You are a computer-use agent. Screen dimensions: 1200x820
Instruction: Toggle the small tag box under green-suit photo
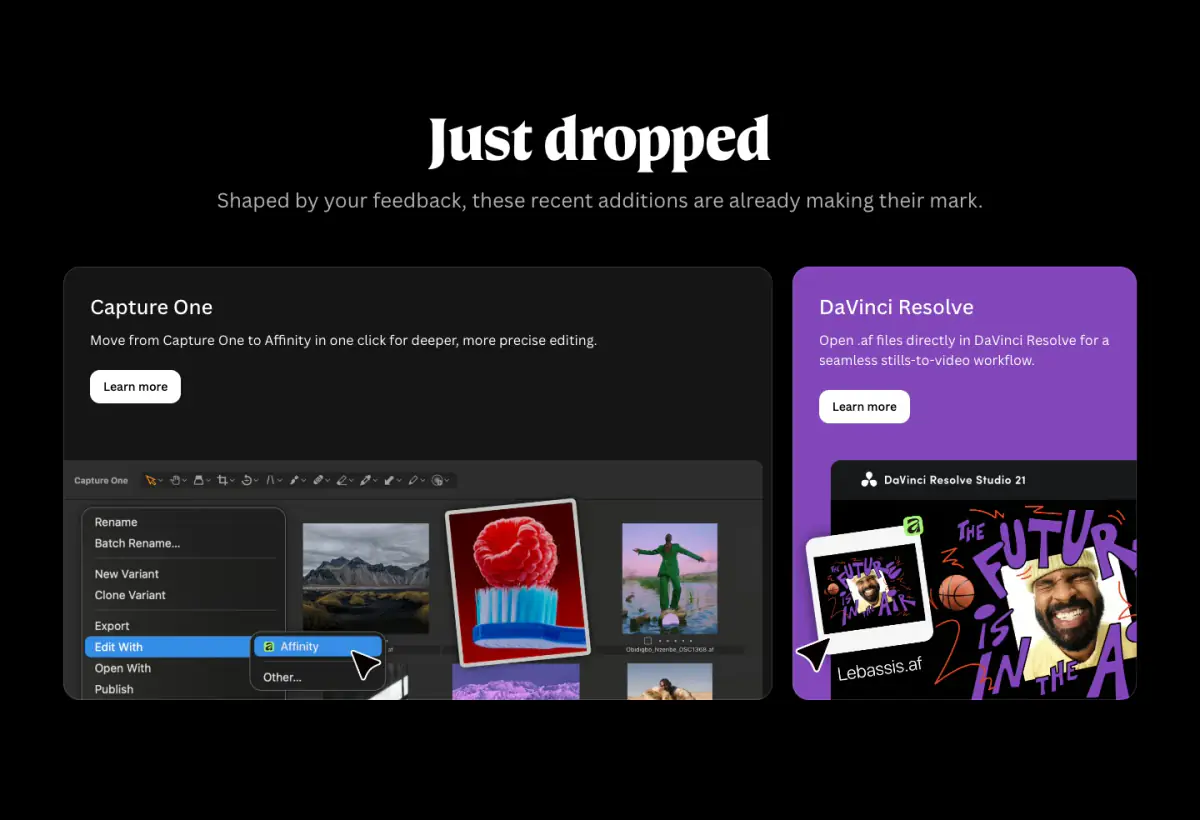point(648,640)
